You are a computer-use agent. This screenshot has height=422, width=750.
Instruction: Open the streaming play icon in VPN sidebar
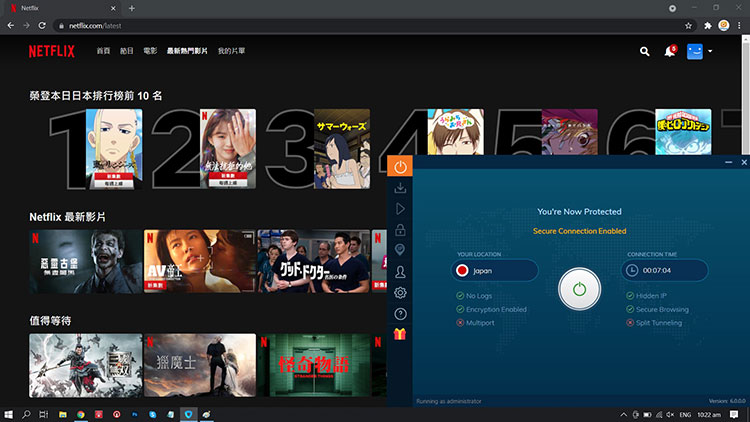400,209
